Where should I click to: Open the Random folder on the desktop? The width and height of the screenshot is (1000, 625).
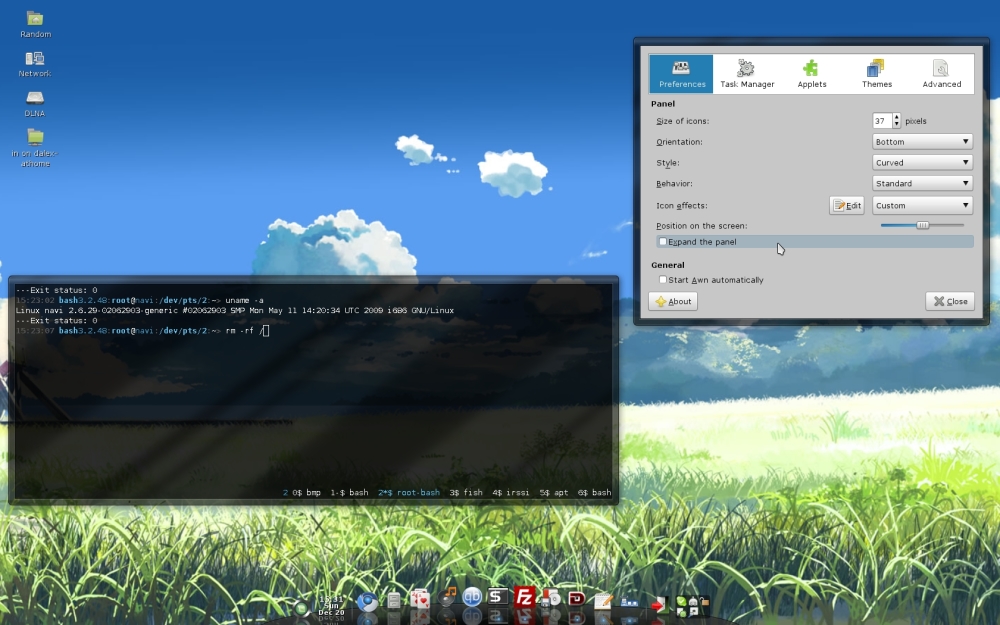coord(35,24)
